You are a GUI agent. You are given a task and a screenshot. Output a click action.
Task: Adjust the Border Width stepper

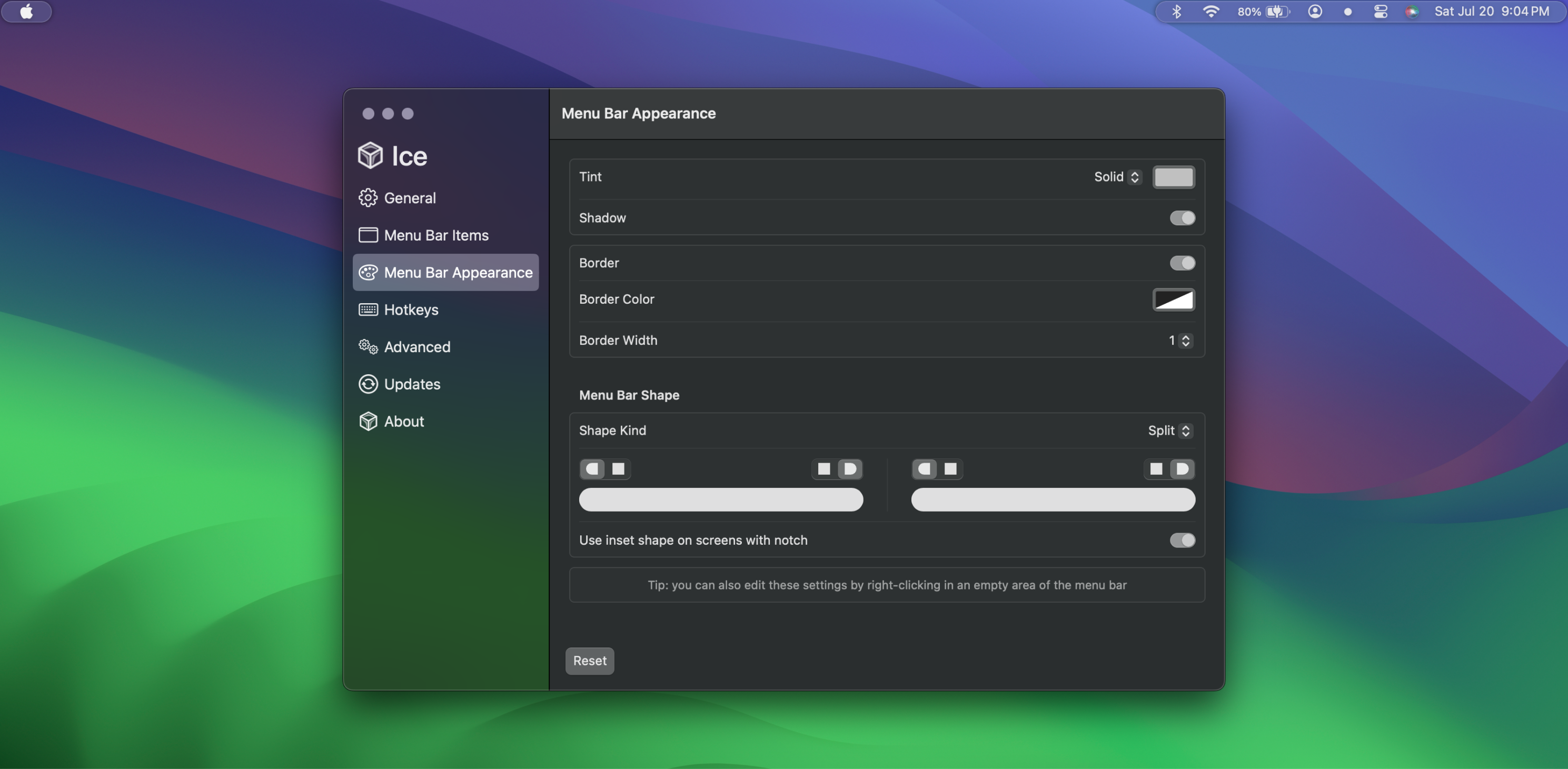coord(1185,341)
